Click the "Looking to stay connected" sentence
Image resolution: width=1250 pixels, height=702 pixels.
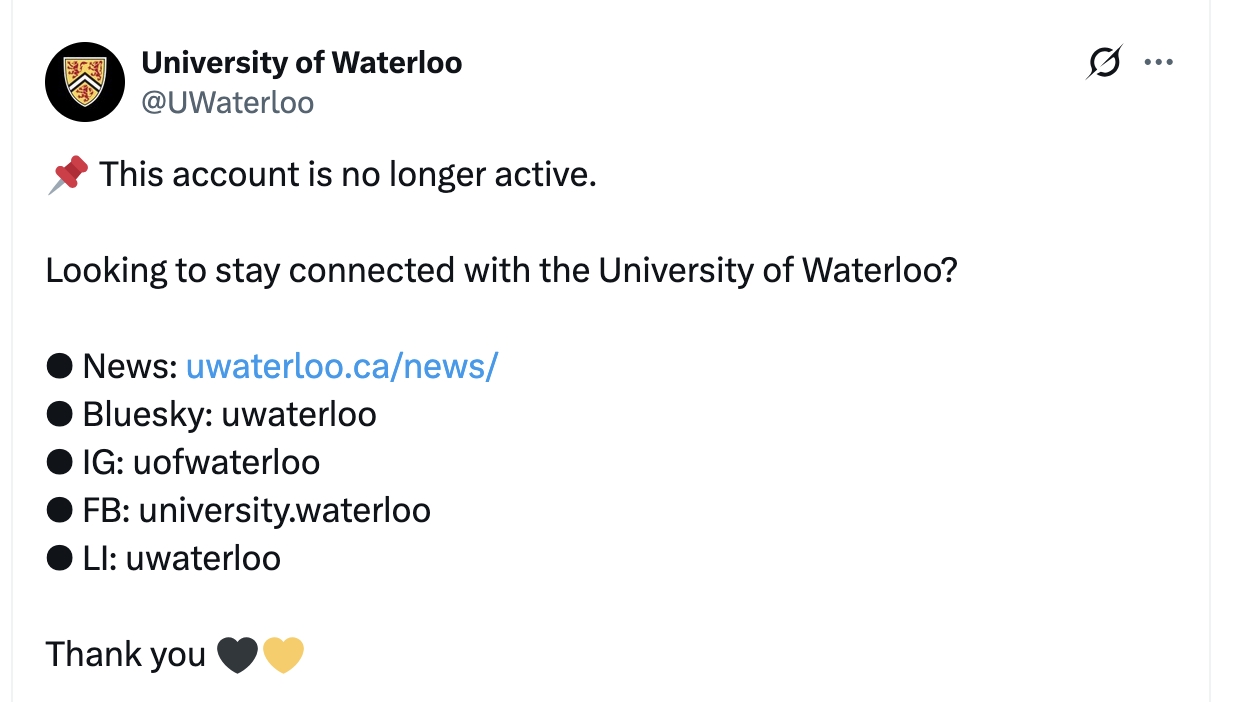click(x=501, y=271)
